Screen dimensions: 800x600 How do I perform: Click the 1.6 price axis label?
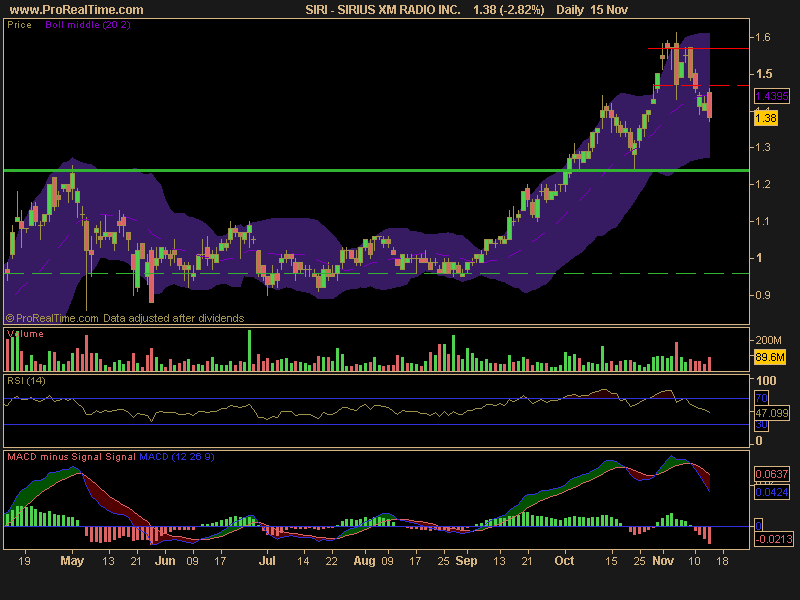(x=763, y=37)
